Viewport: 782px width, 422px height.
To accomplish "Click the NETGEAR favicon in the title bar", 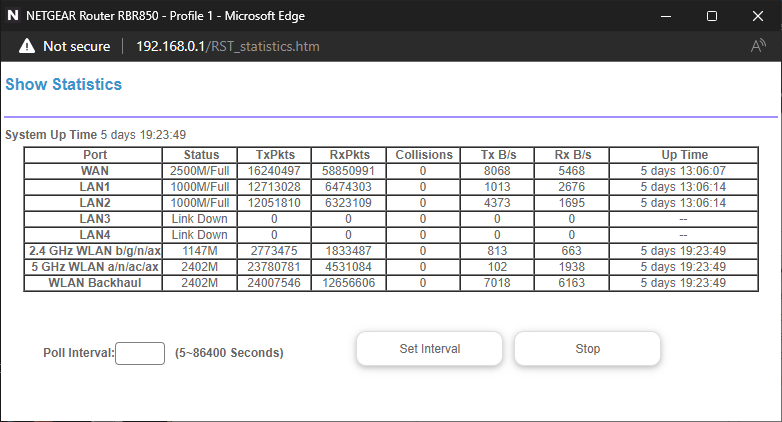I will point(12,16).
